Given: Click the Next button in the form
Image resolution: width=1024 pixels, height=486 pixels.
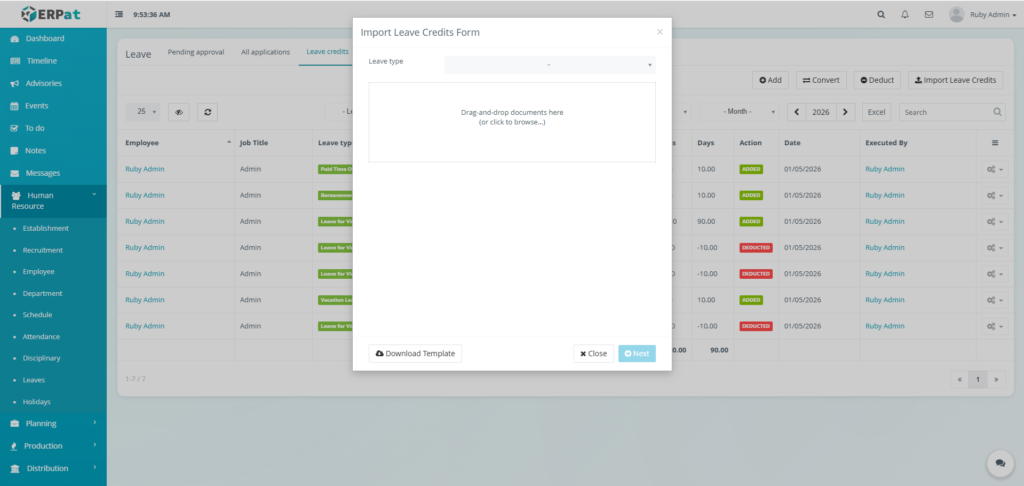Looking at the screenshot, I should [x=637, y=353].
